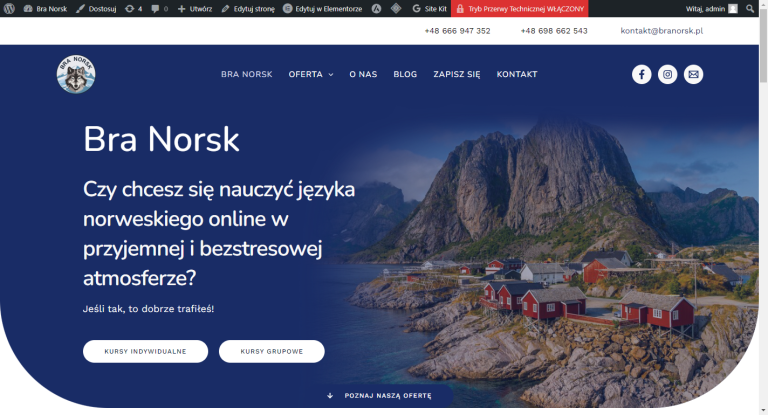Click the WordPress logo icon

coord(9,8)
